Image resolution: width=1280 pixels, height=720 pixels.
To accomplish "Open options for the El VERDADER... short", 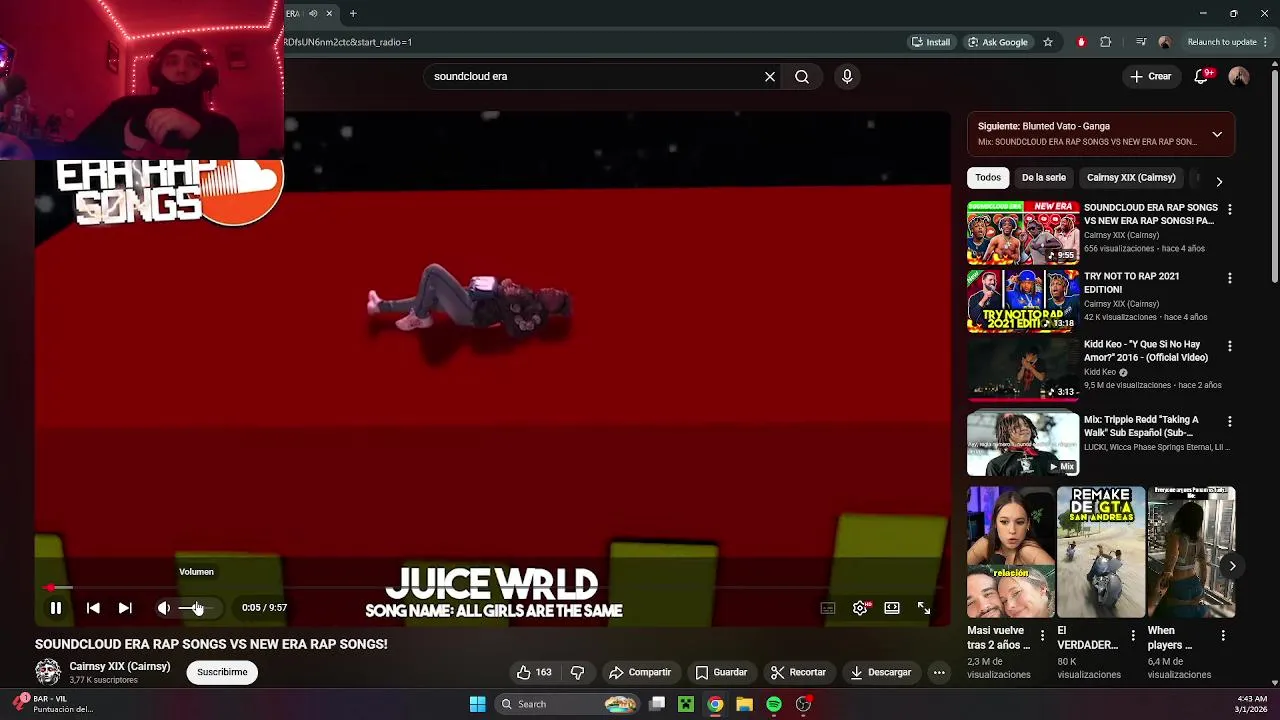I will [1132, 635].
